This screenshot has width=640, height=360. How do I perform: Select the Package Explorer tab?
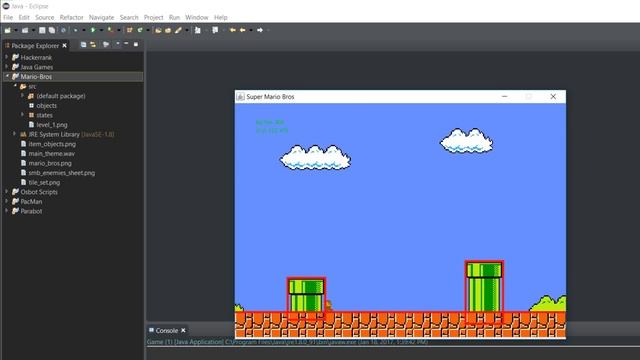coord(35,46)
